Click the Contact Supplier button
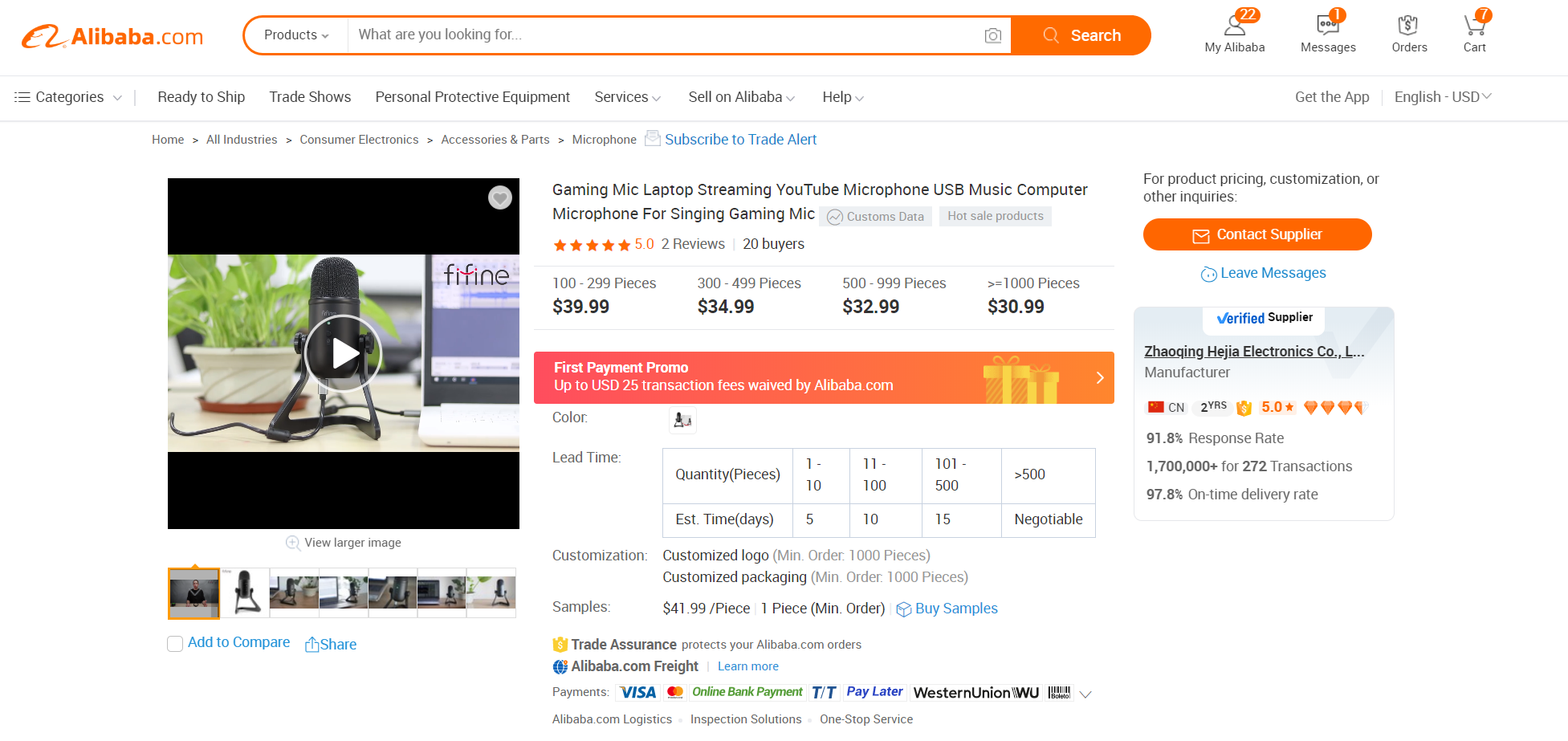Screen dimensions: 1568x741 [x=1257, y=234]
